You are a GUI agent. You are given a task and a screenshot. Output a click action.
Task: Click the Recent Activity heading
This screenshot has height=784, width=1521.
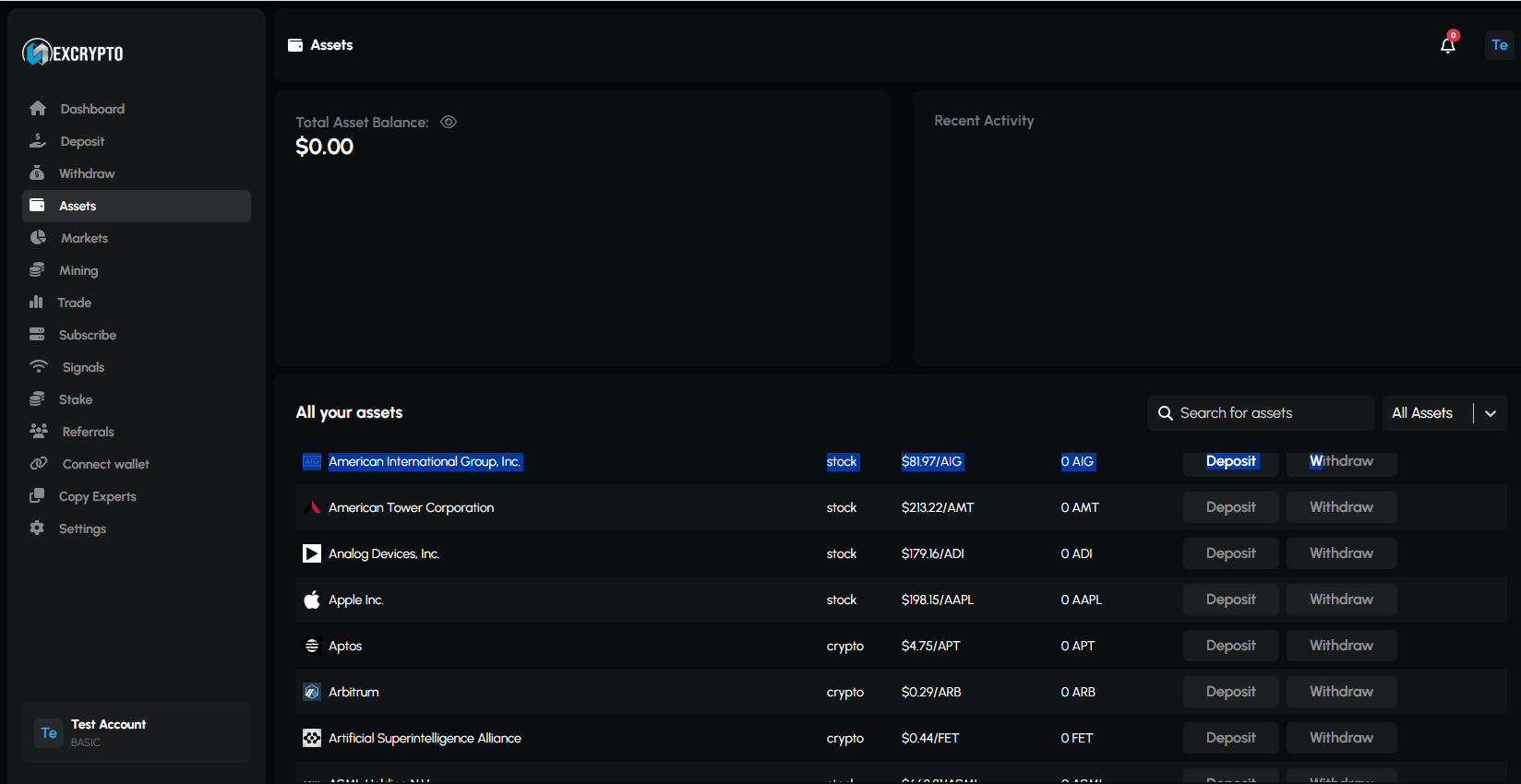pos(984,121)
